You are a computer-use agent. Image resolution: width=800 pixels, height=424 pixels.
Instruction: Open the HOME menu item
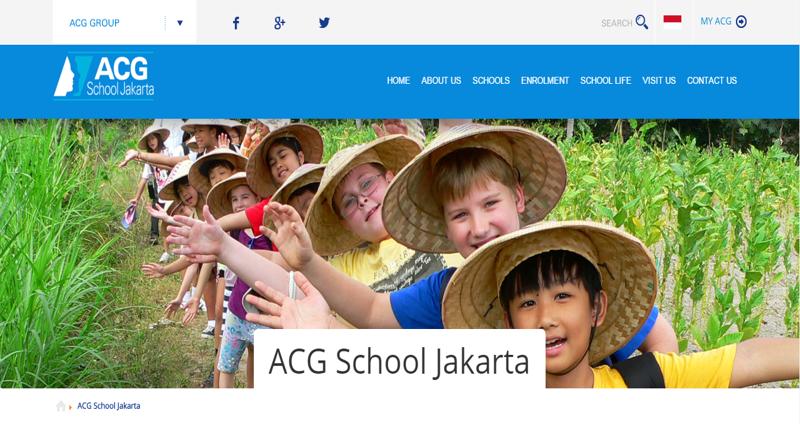coord(398,81)
